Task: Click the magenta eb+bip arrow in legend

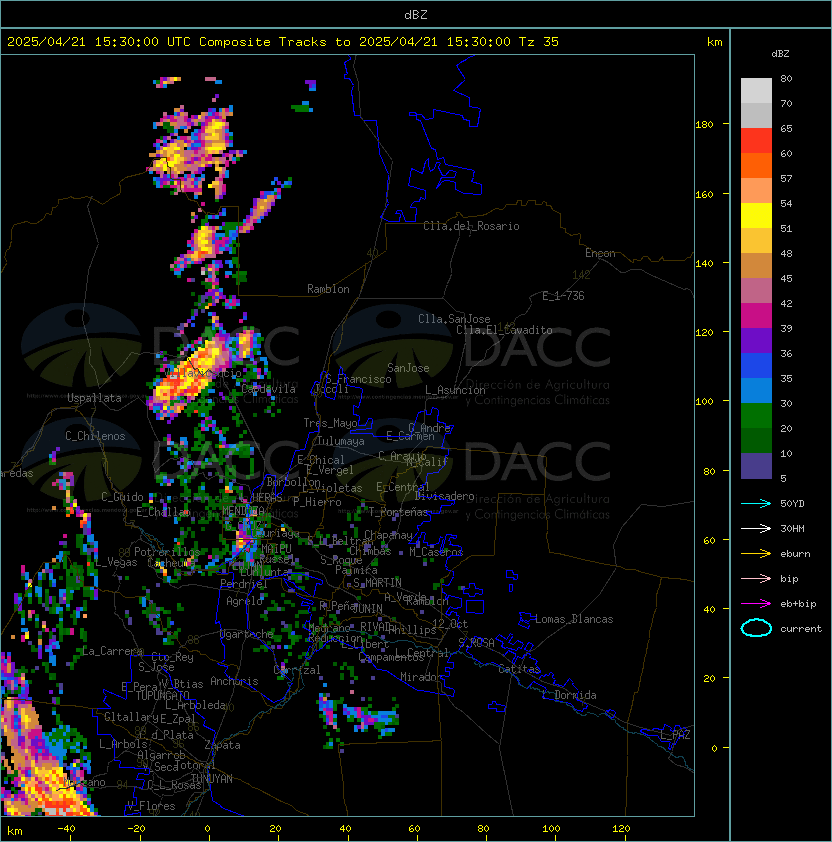Action: pyautogui.click(x=756, y=604)
